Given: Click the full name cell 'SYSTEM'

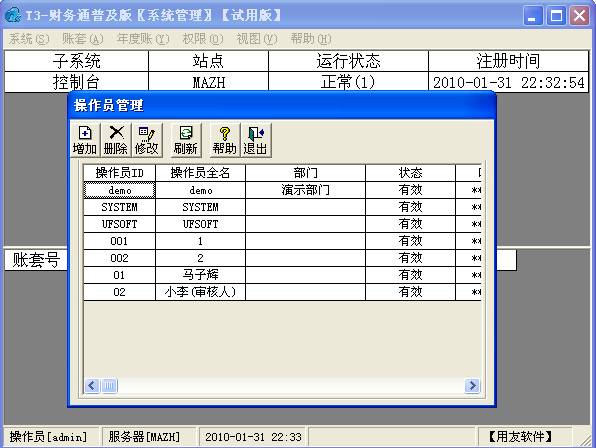Looking at the screenshot, I should pyautogui.click(x=201, y=207).
